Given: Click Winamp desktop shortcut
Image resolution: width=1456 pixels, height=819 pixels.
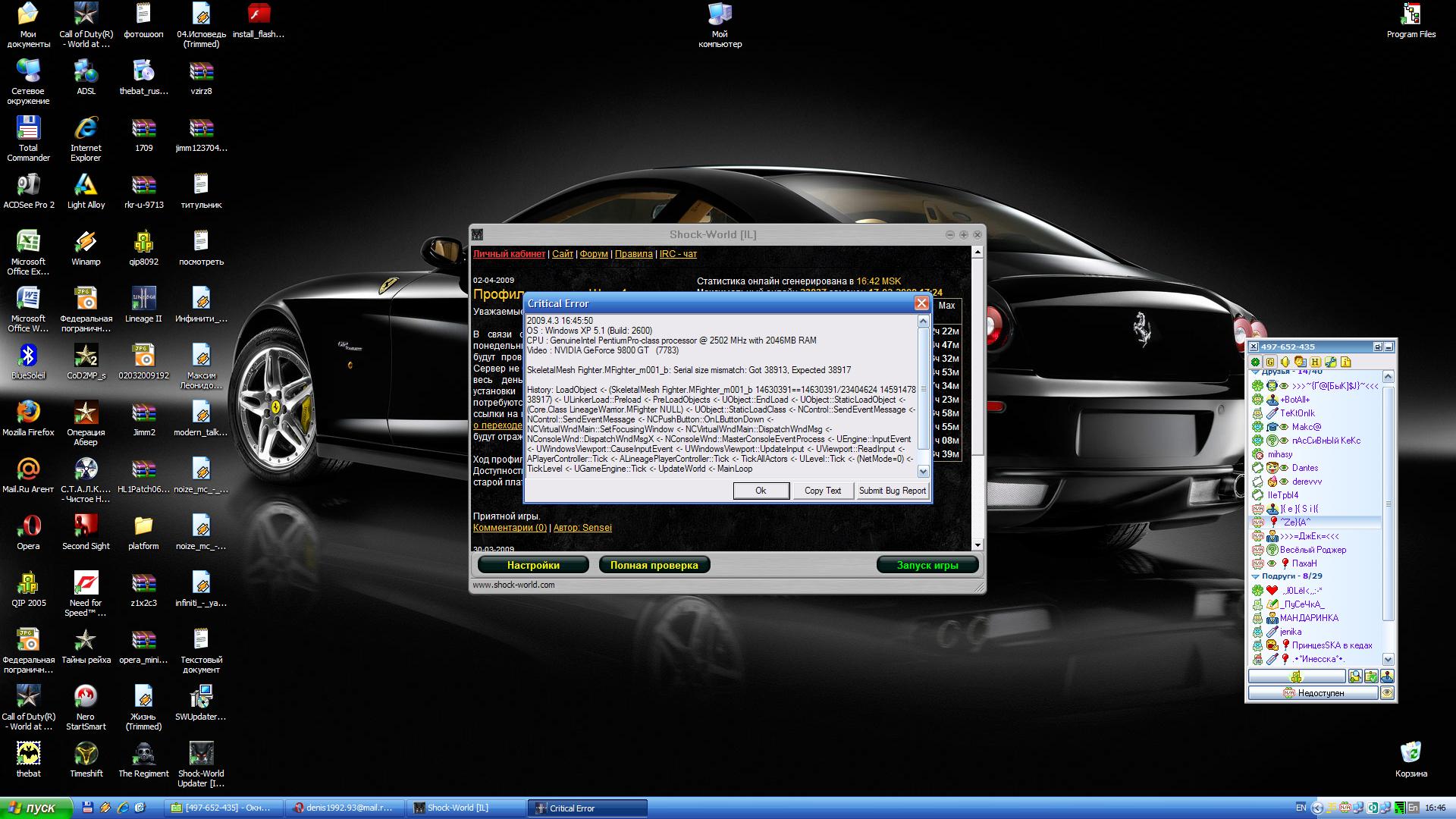Looking at the screenshot, I should click(86, 241).
